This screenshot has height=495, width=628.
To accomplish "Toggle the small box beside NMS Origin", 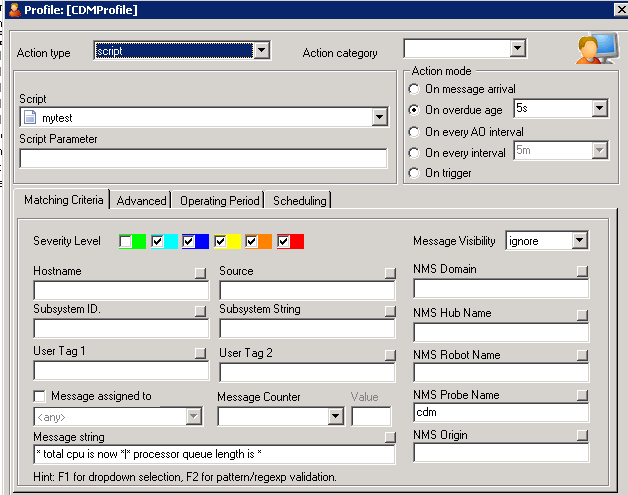I will (582, 435).
